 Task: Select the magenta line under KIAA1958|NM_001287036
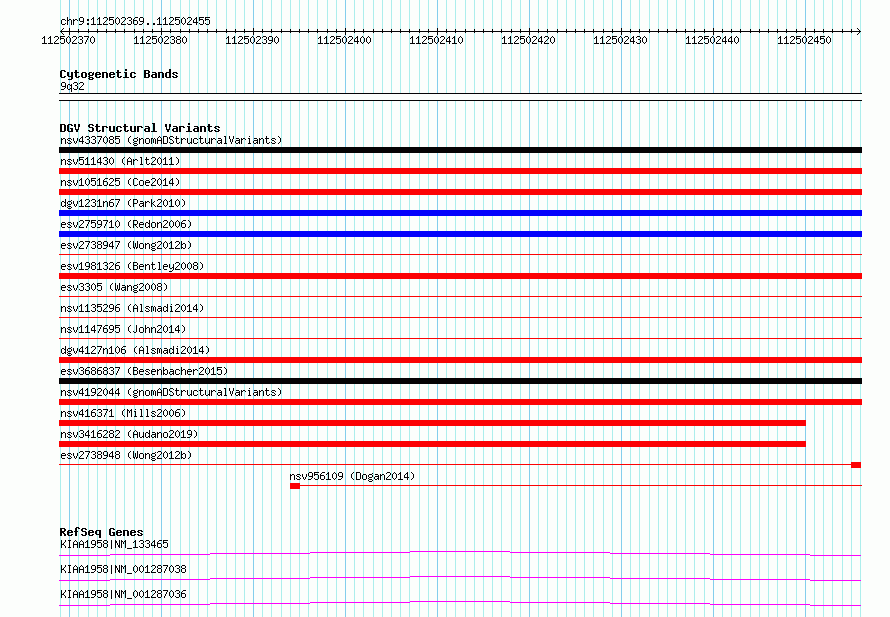pos(460,603)
